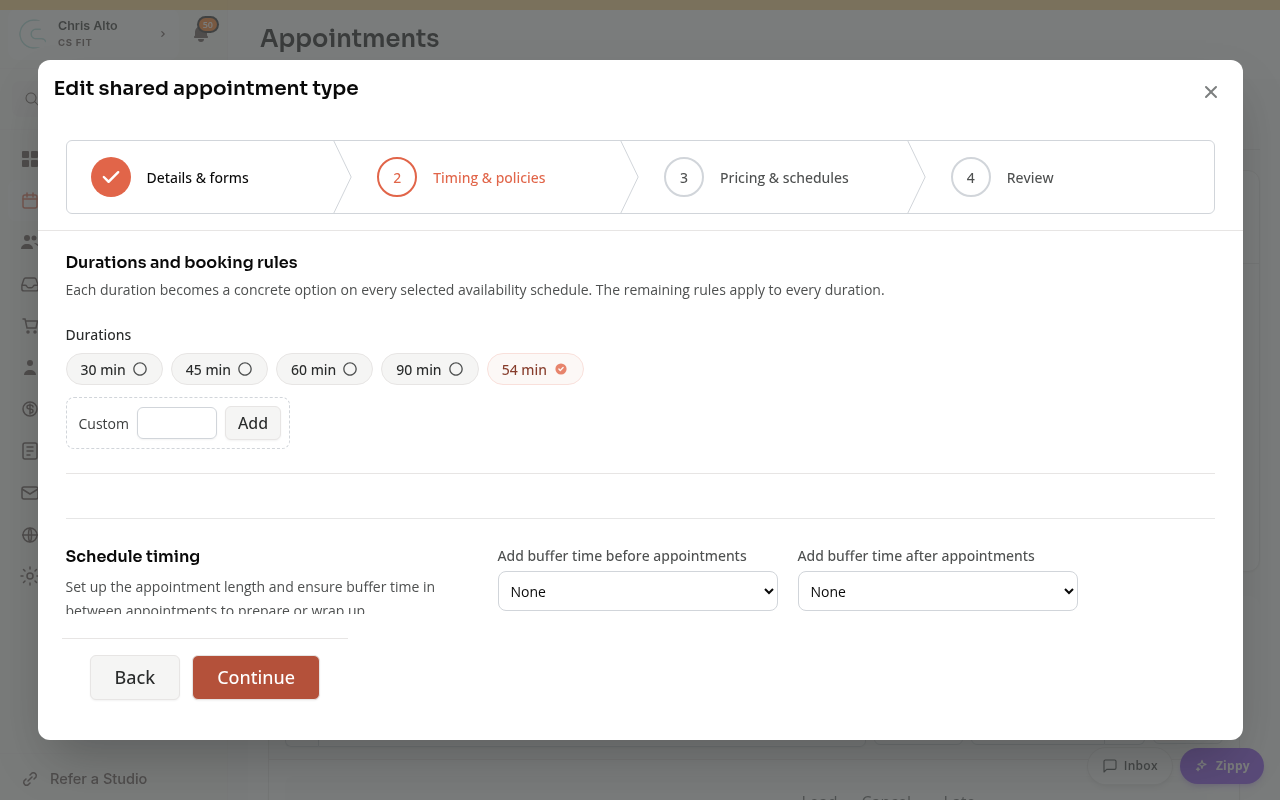Open the Review step
Image resolution: width=1280 pixels, height=800 pixels.
point(1060,177)
